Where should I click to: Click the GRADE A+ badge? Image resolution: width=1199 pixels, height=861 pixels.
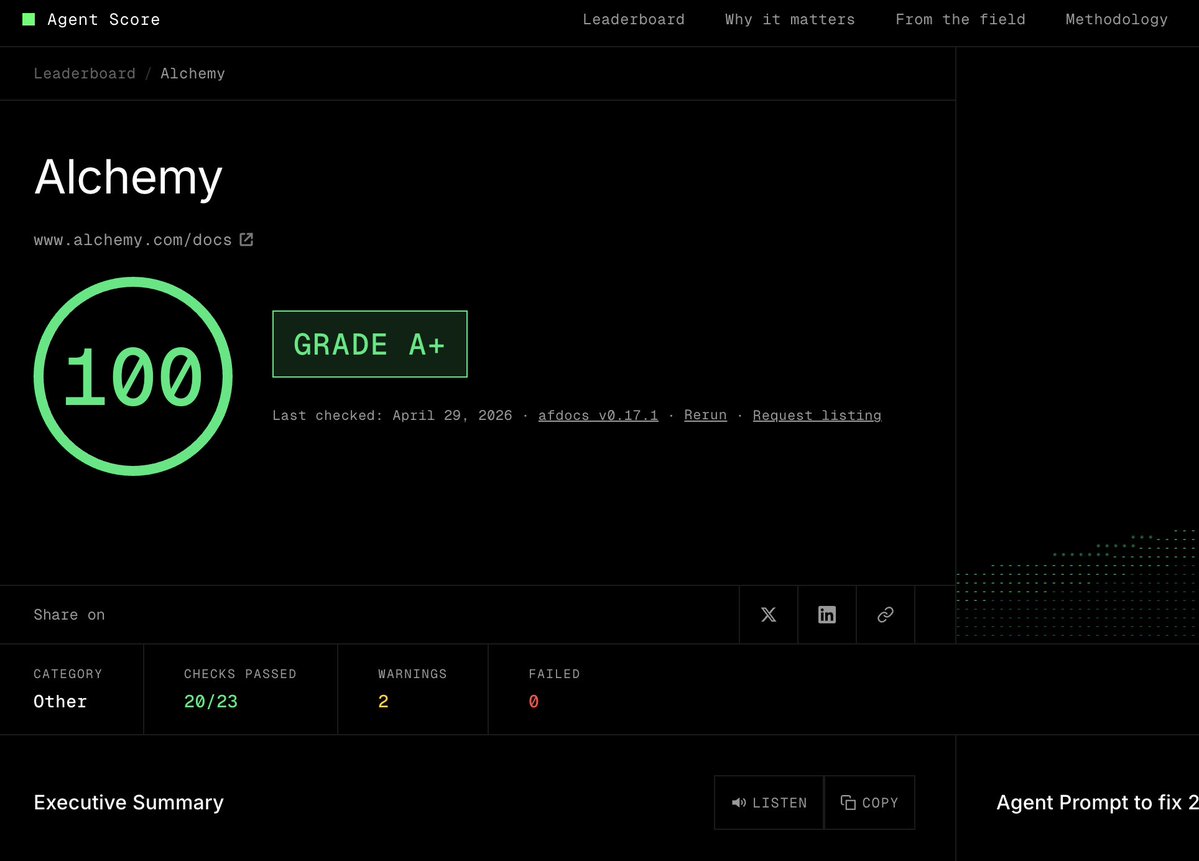(x=369, y=344)
